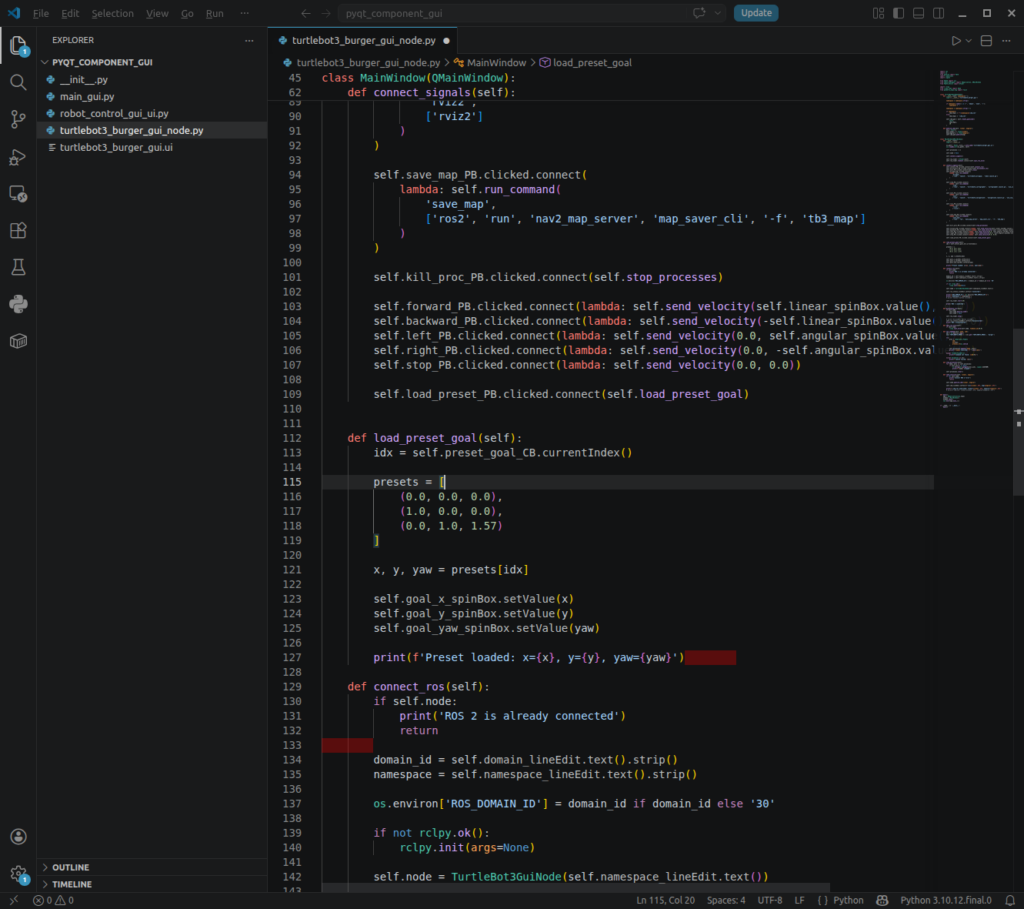Viewport: 1024px width, 909px height.
Task: Select turtlebot3_burger_gui_node.py in explorer tree
Action: click(152, 131)
